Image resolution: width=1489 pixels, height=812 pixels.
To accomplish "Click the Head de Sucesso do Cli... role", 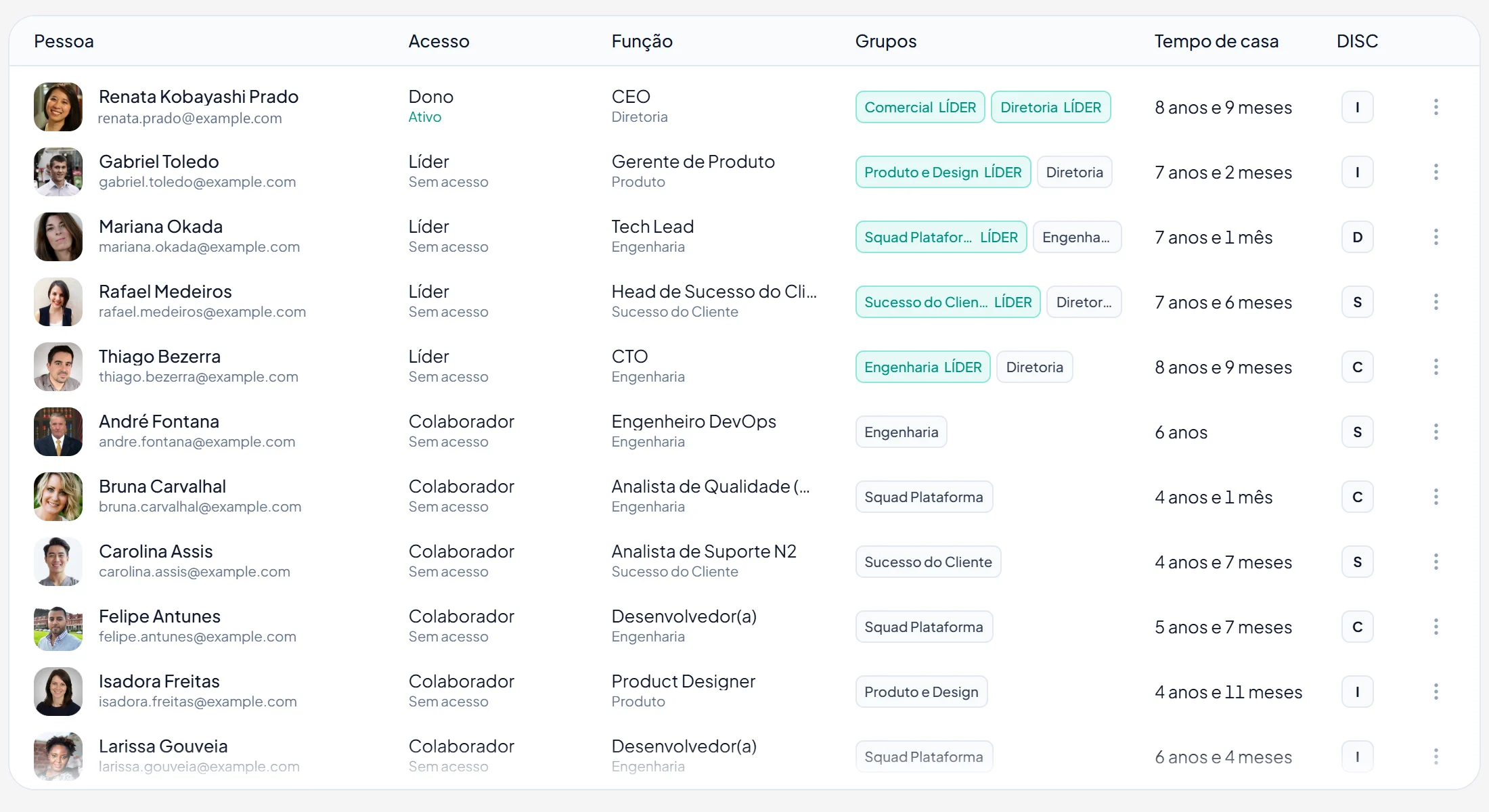I will (714, 291).
